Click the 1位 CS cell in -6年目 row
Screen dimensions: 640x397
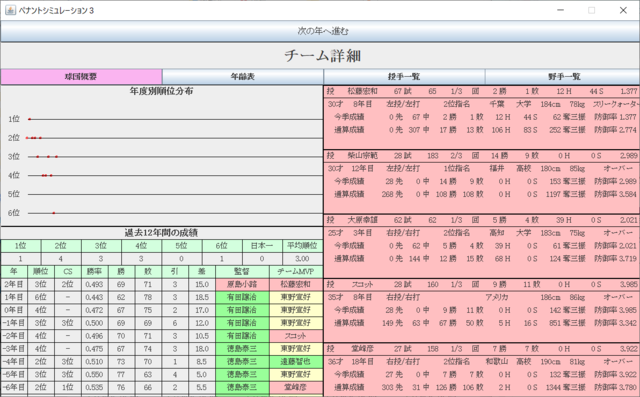pyautogui.click(x=67, y=387)
